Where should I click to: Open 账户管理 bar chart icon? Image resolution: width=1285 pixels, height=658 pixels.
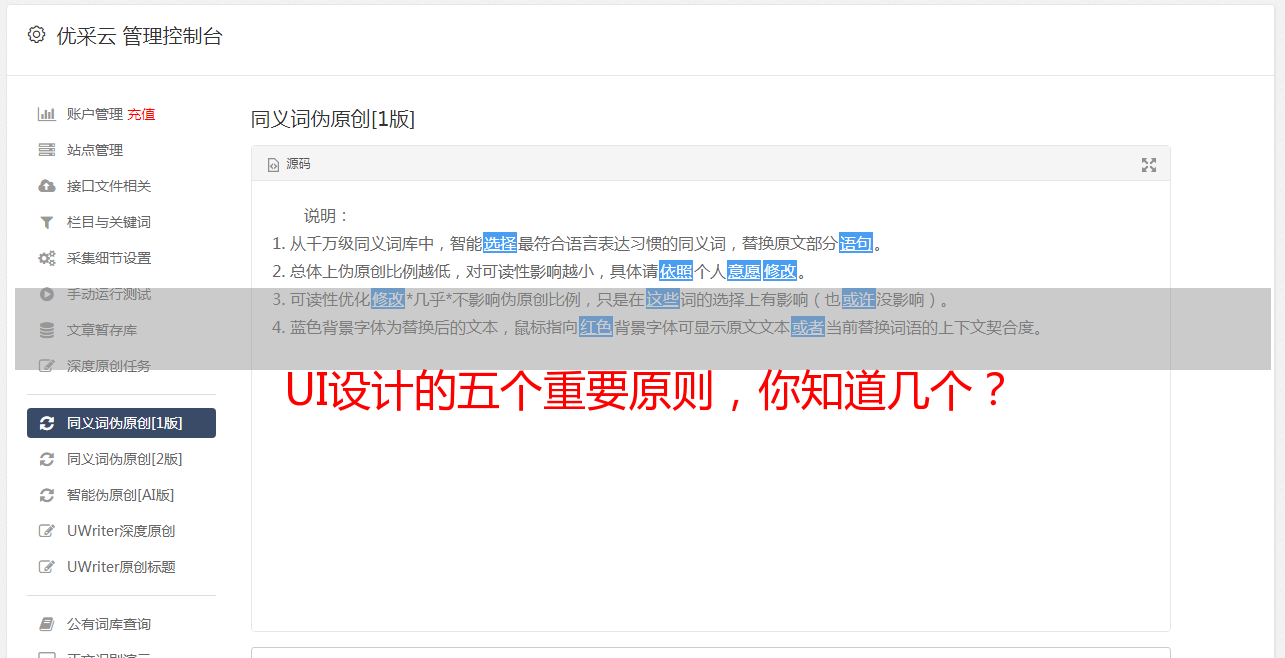[x=46, y=114]
